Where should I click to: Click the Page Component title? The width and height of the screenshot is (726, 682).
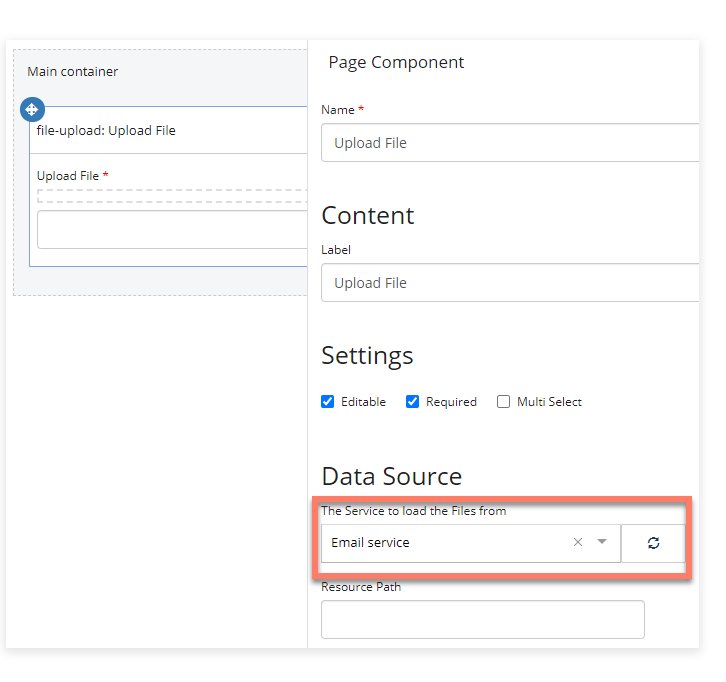pyautogui.click(x=396, y=63)
